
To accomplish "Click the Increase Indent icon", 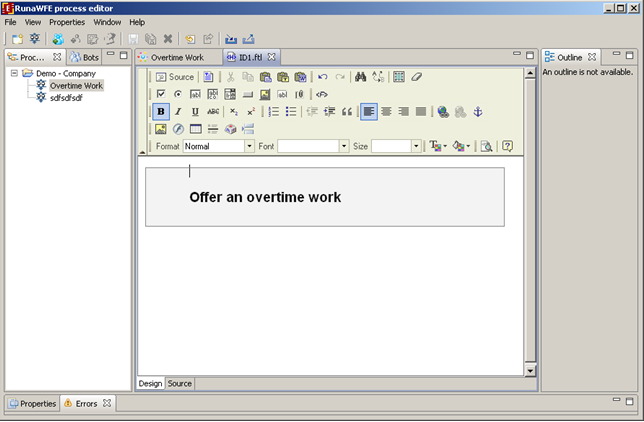I will tap(329, 112).
